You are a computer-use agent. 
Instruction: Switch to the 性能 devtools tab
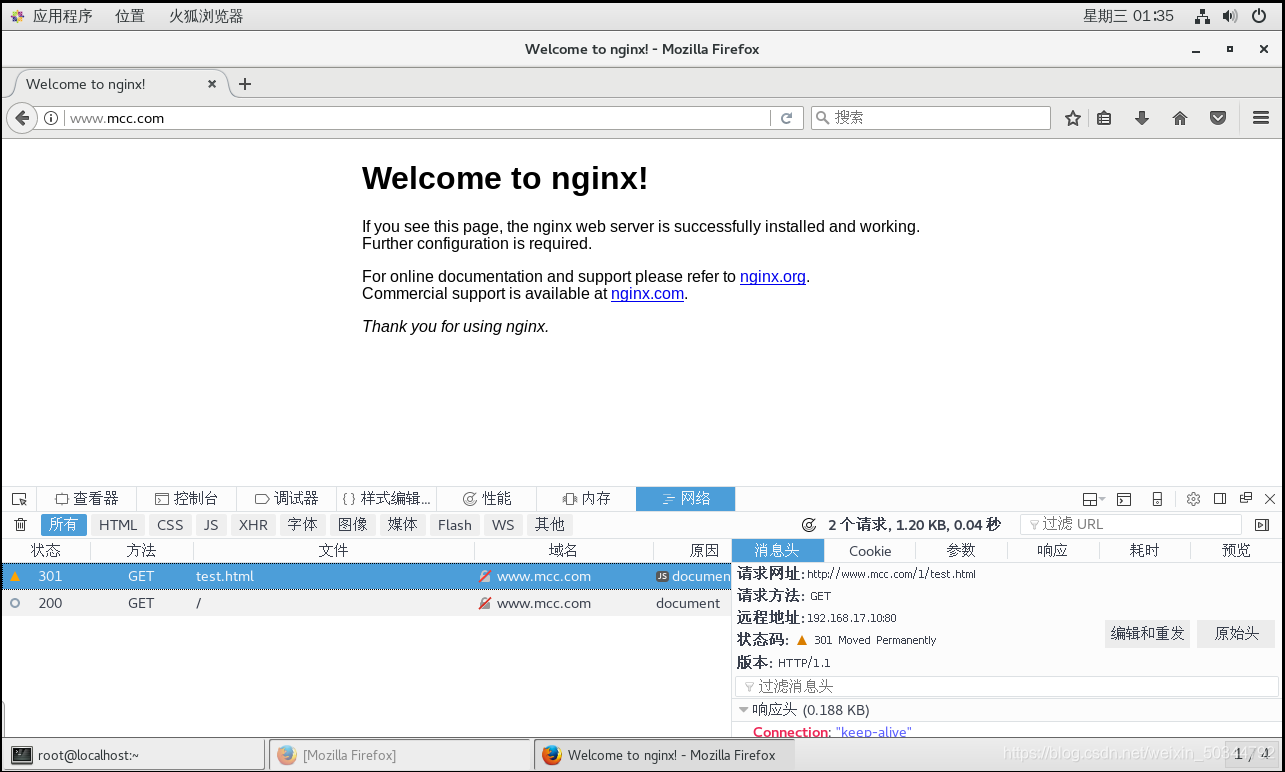tap(487, 498)
